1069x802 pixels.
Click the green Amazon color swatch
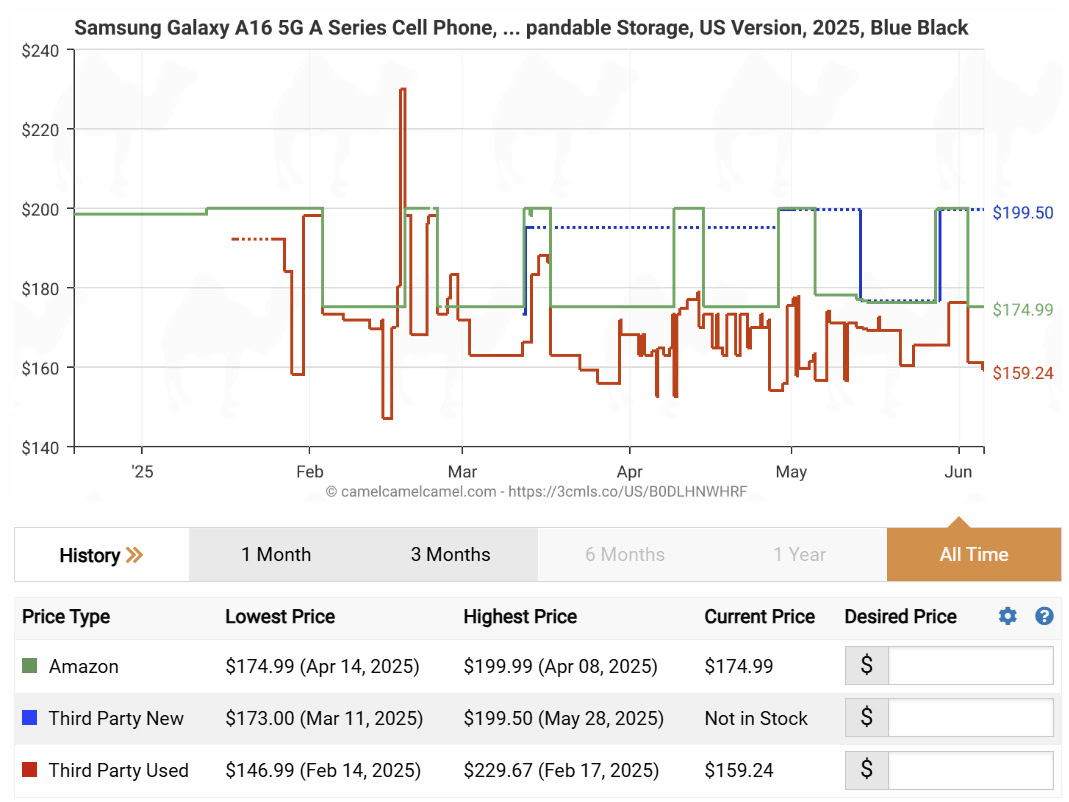[x=30, y=666]
